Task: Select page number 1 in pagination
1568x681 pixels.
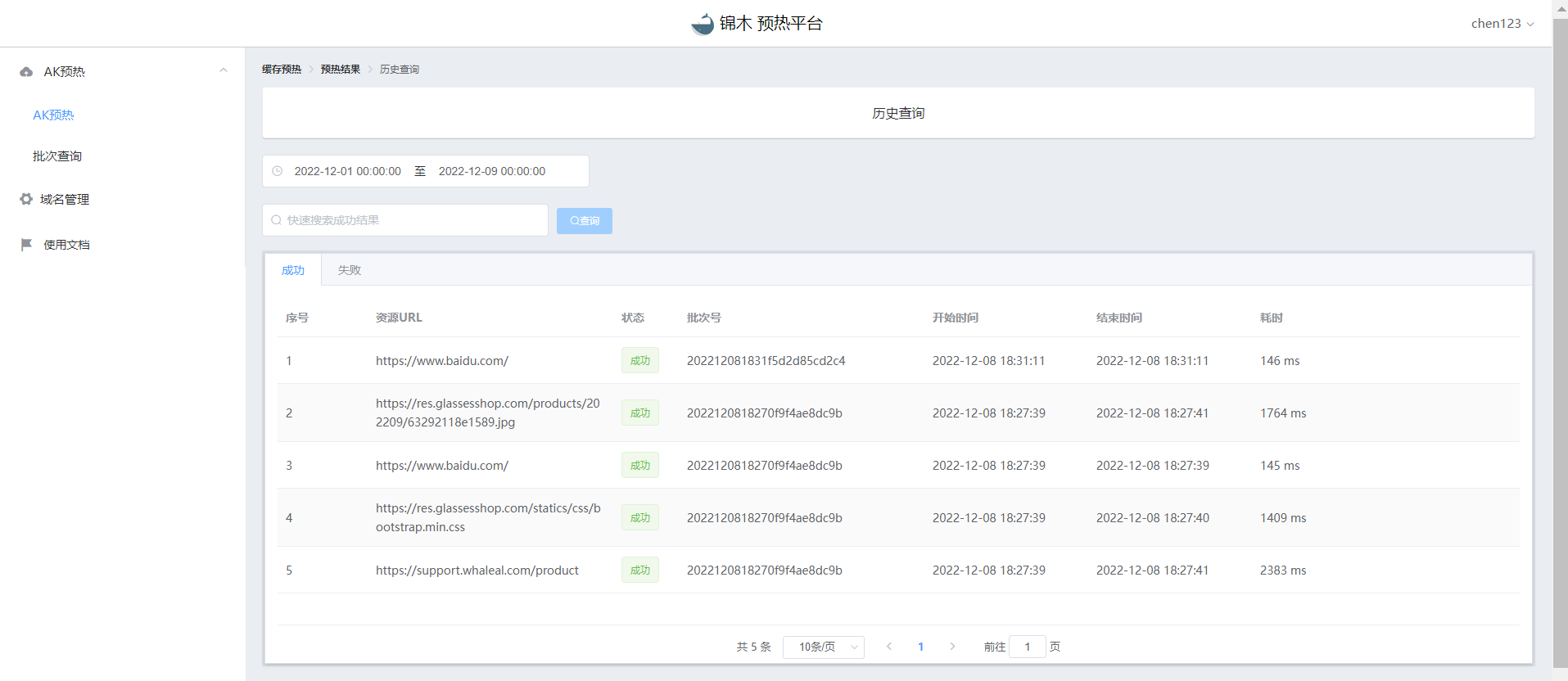Action: click(x=921, y=647)
